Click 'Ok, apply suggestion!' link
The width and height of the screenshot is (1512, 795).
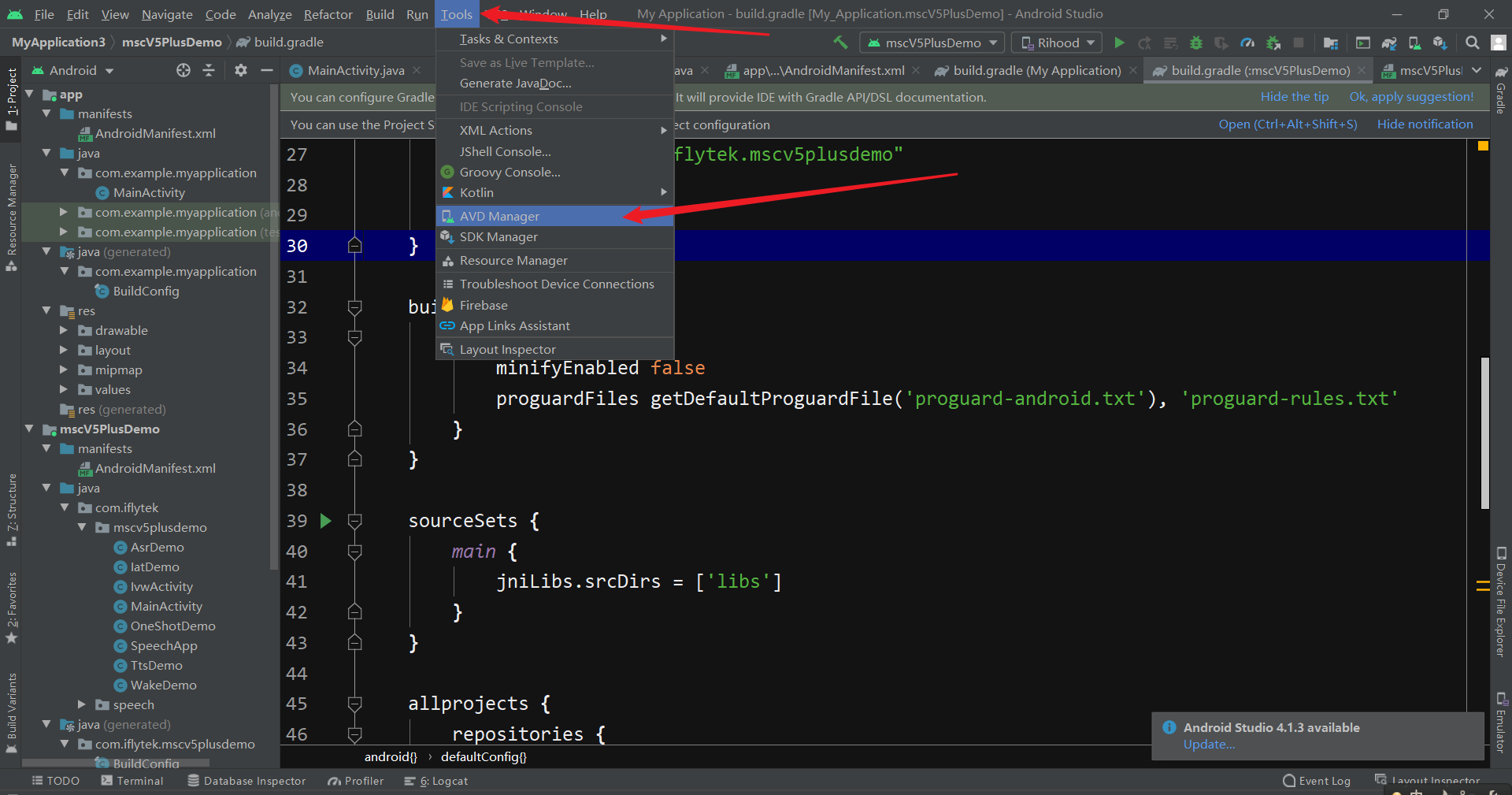[x=1411, y=97]
